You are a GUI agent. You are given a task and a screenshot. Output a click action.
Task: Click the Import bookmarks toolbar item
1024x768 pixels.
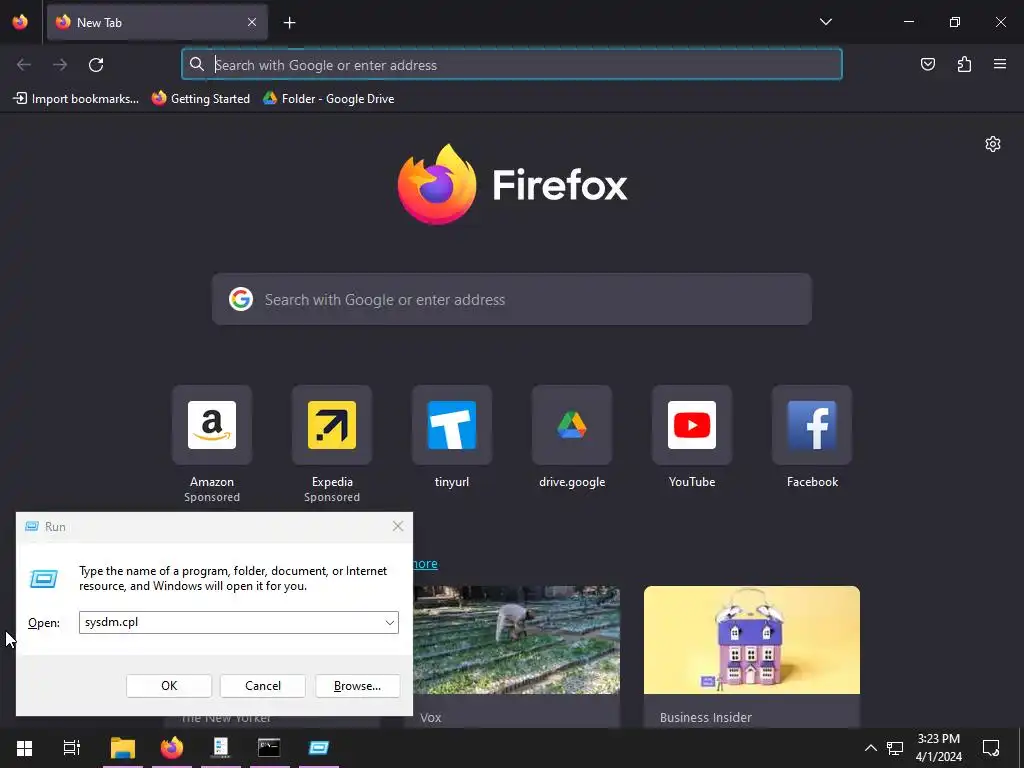[76, 99]
